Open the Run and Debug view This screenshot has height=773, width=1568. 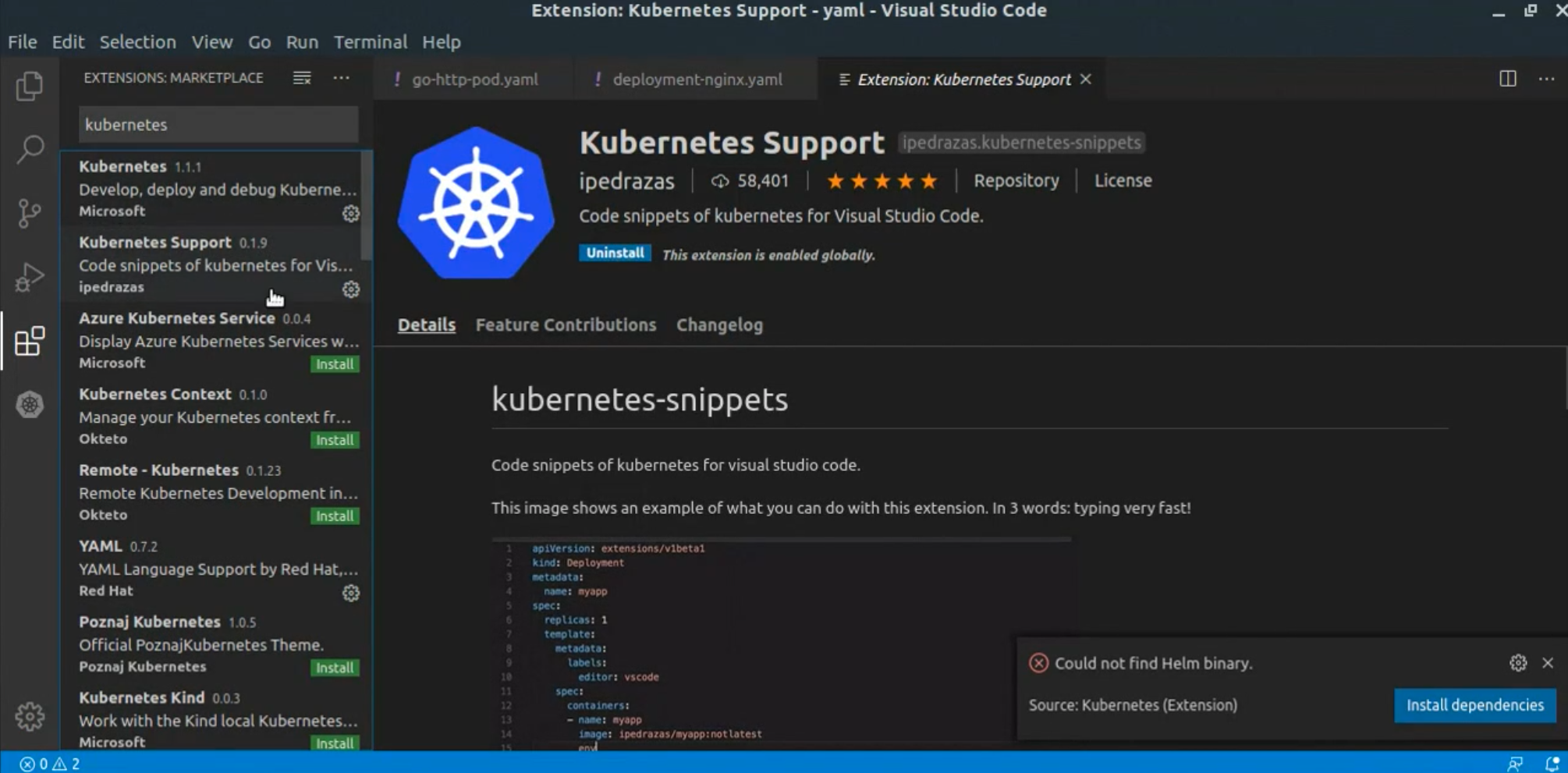coord(30,277)
